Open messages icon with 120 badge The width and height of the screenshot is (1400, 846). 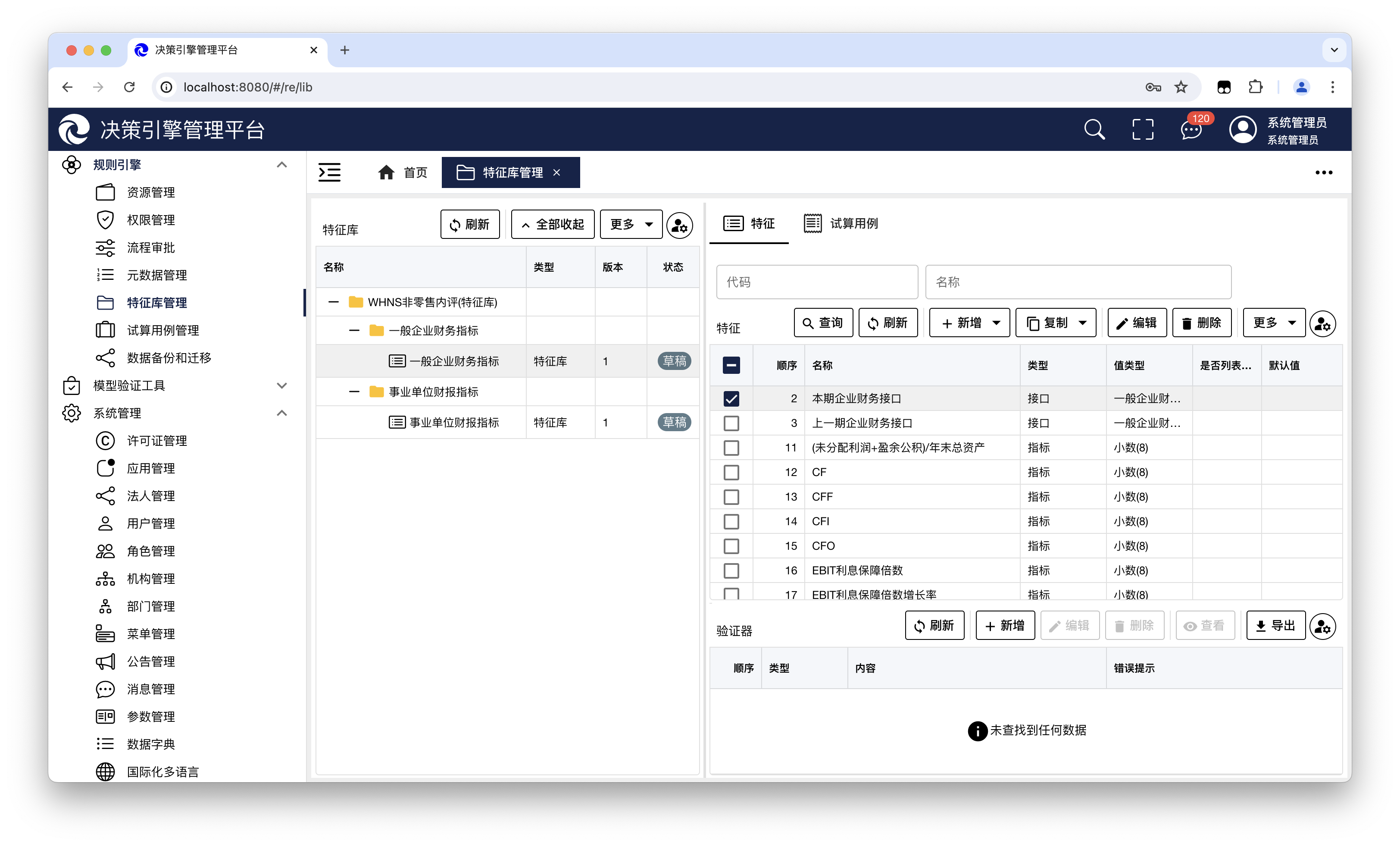[1191, 130]
